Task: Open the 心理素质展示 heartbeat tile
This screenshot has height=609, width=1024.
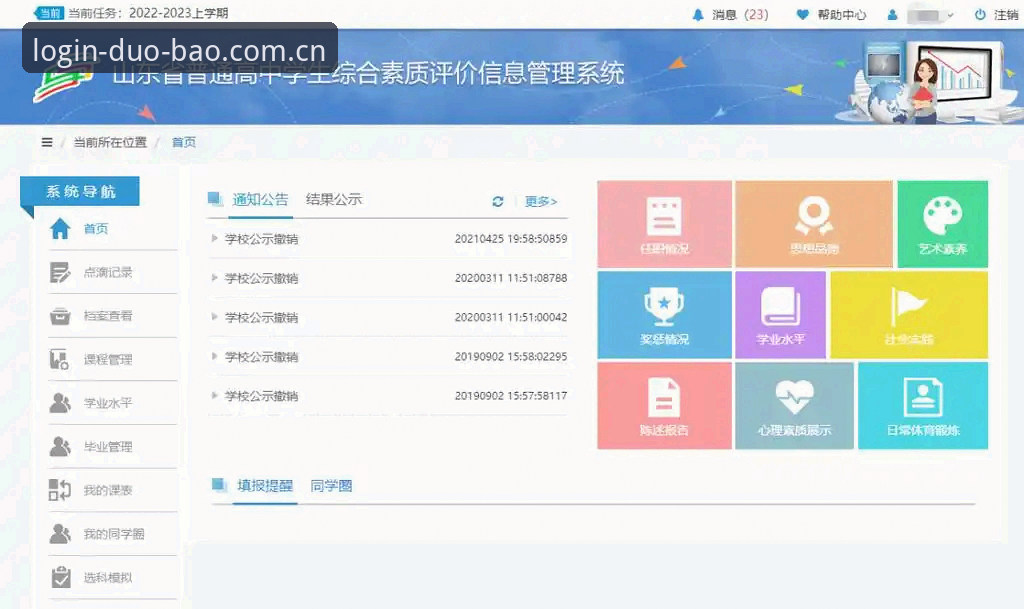Action: [x=794, y=405]
